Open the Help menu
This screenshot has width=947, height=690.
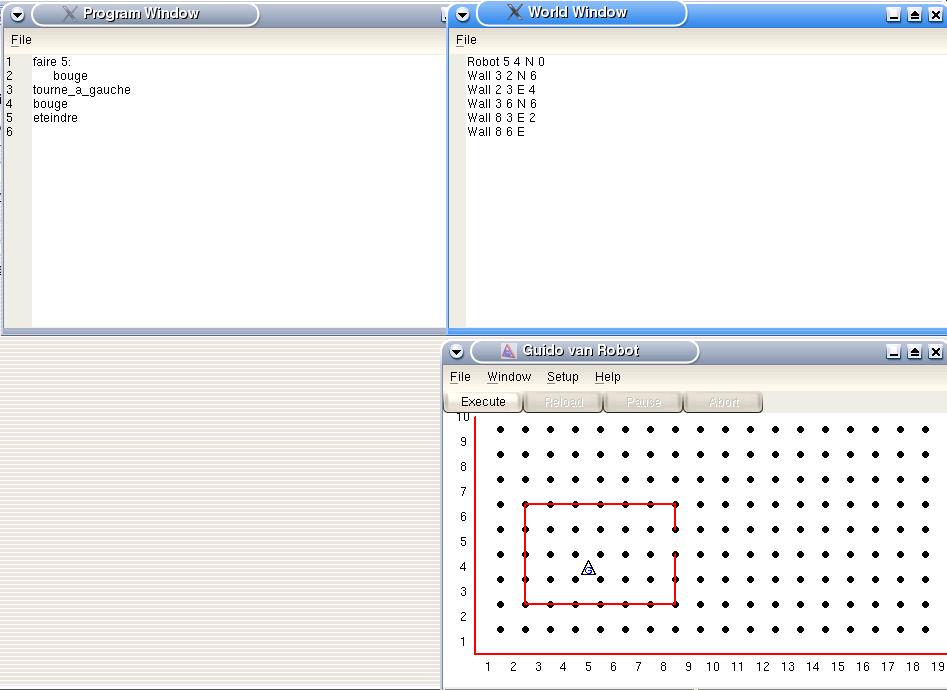coord(608,377)
